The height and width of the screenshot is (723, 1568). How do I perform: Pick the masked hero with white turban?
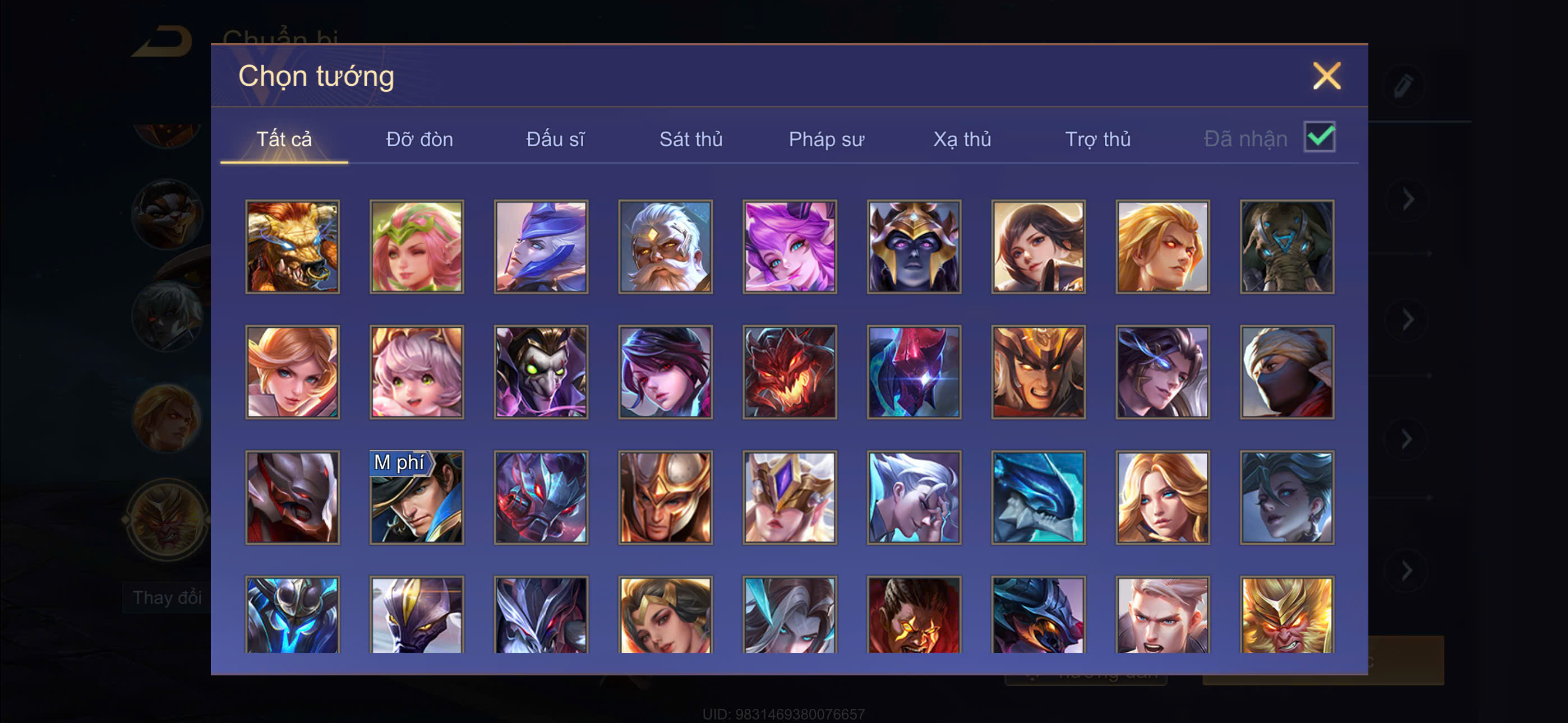1287,372
